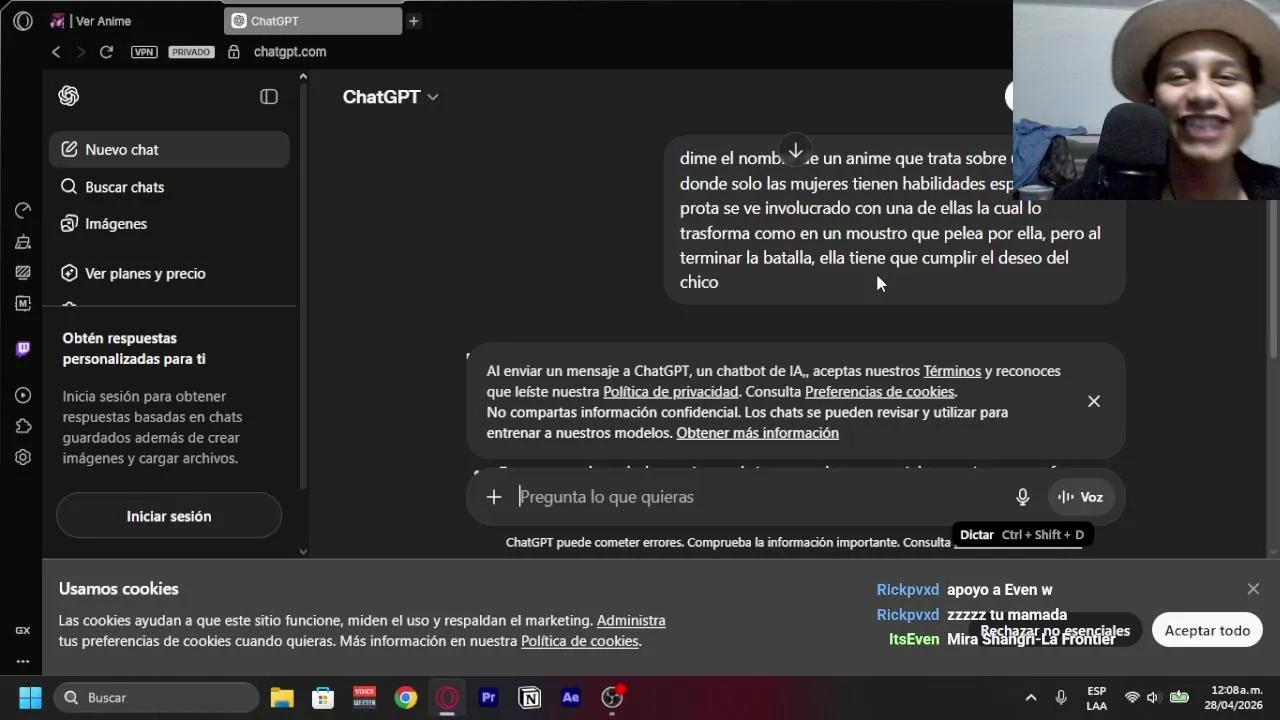The height and width of the screenshot is (720, 1280).
Task: Reload the ChatGPT page
Action: point(106,52)
